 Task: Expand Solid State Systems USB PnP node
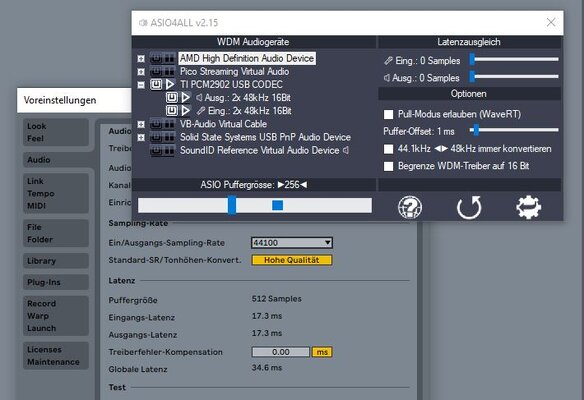tap(141, 137)
